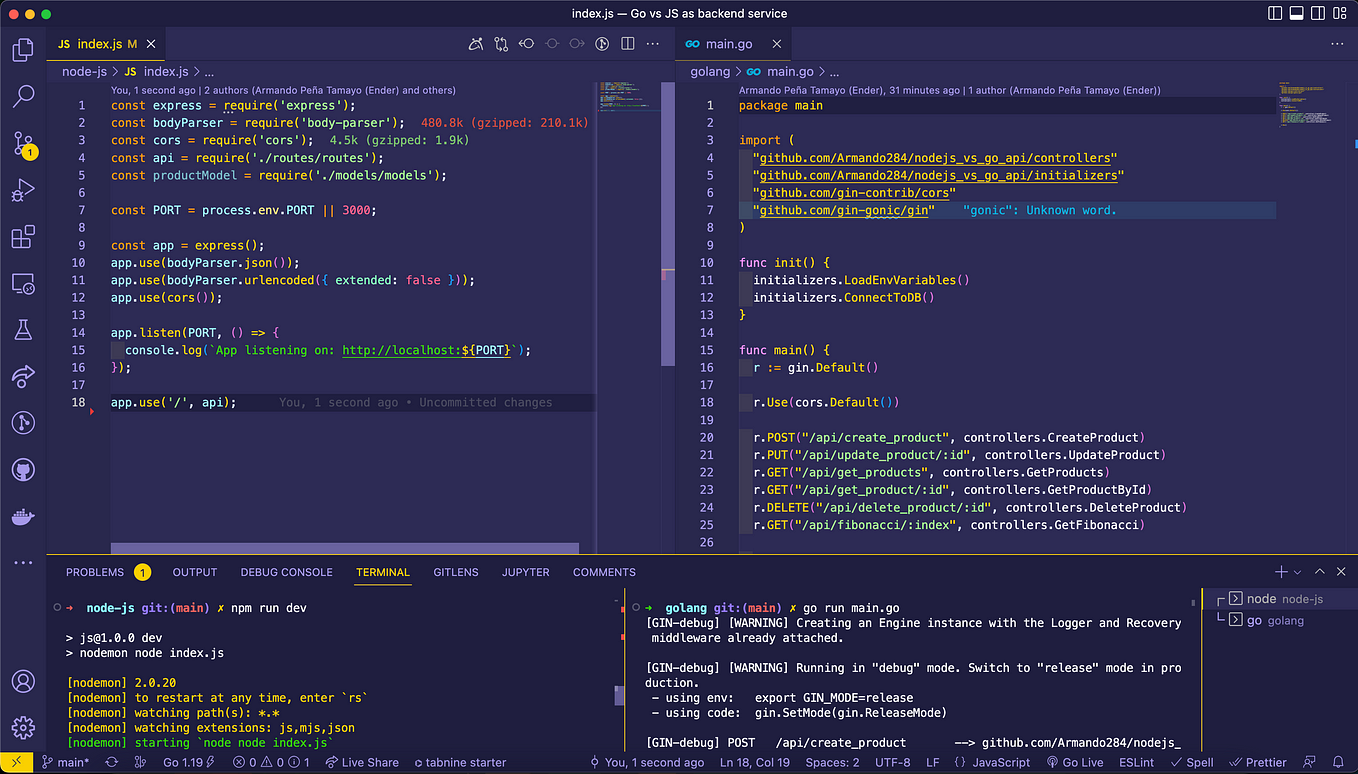
Task: Maximize the terminal panel with the chevron
Action: [1319, 572]
